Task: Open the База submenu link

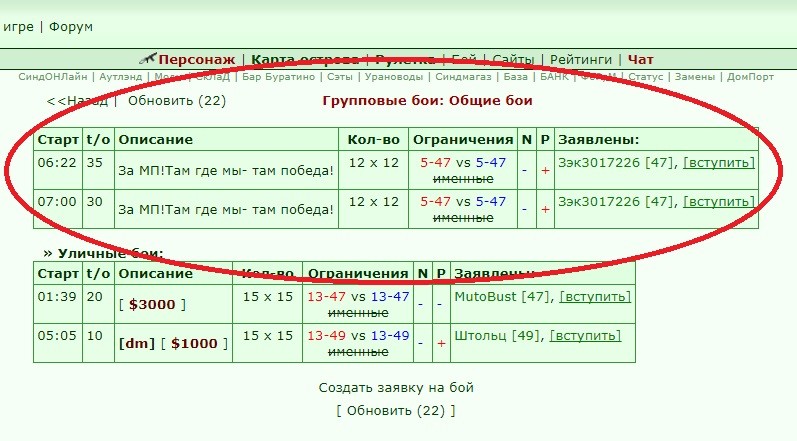Action: (515, 77)
